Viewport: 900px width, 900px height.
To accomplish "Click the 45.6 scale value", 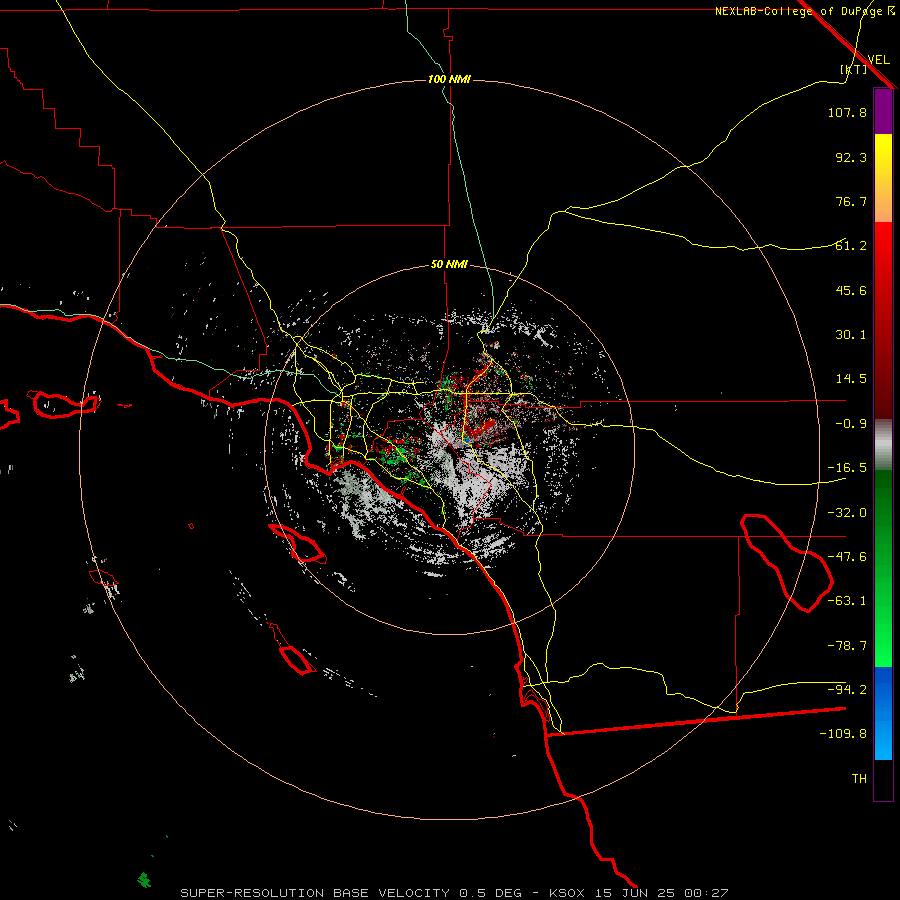I will coord(851,290).
